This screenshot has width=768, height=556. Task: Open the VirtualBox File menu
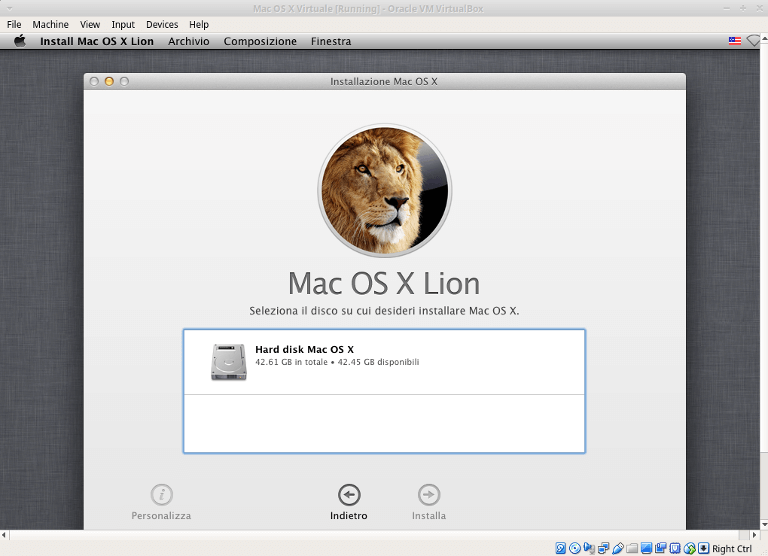pyautogui.click(x=14, y=24)
